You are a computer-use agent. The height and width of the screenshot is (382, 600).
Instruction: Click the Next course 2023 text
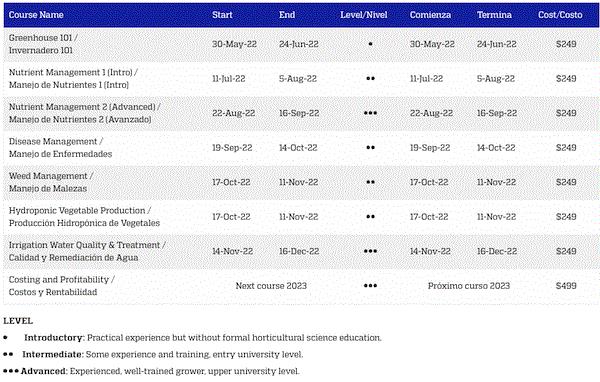click(271, 286)
